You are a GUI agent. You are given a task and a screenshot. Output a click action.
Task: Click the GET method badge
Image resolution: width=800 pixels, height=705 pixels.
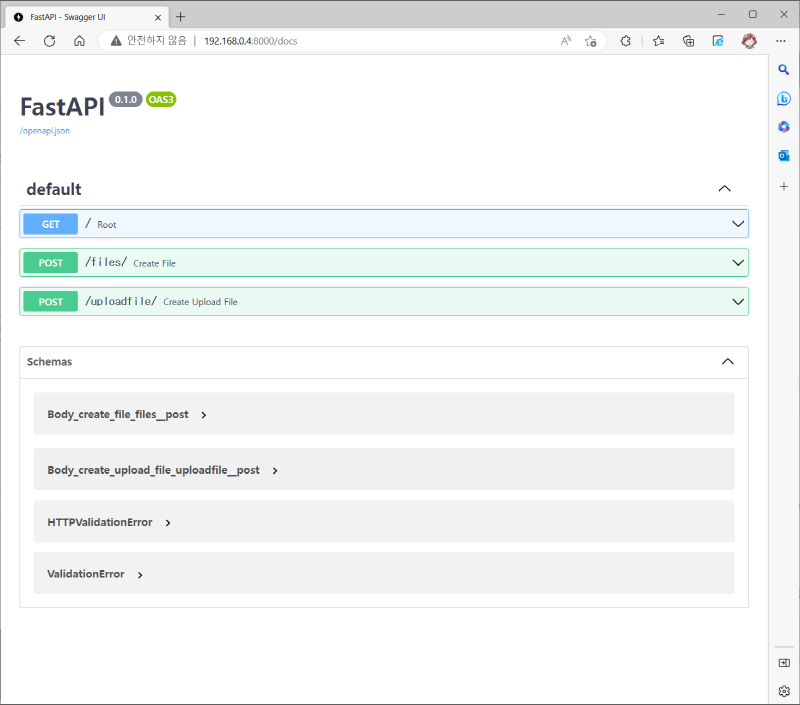tap(51, 224)
